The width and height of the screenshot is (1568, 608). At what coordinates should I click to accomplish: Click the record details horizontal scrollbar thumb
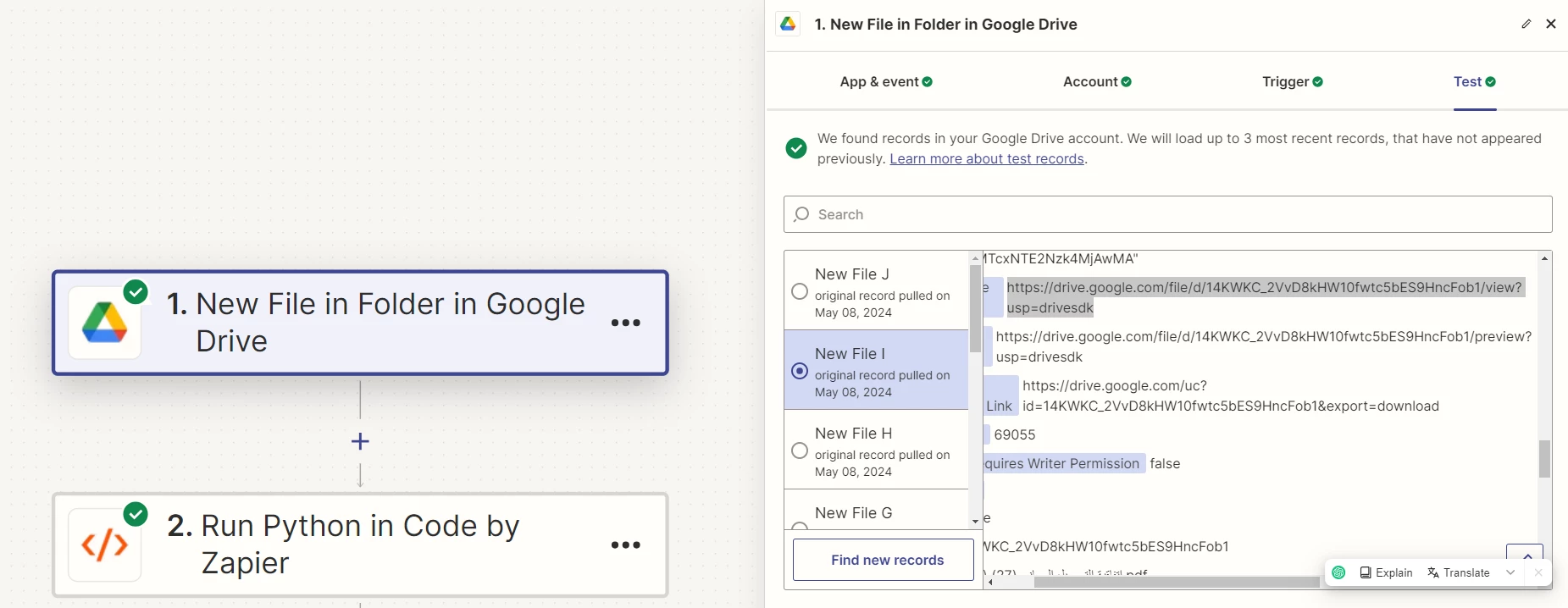(x=1177, y=583)
